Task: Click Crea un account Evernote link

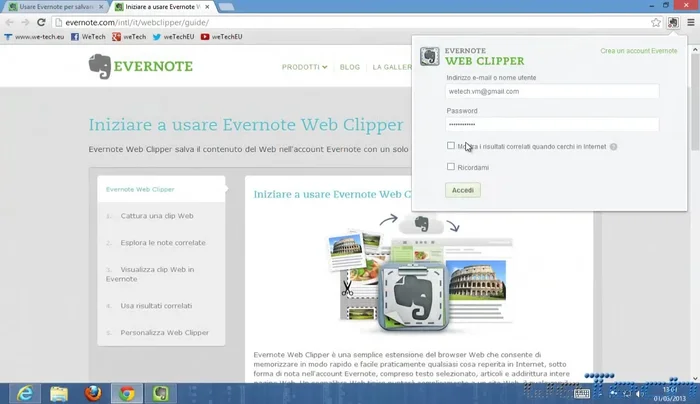Action: 638,51
